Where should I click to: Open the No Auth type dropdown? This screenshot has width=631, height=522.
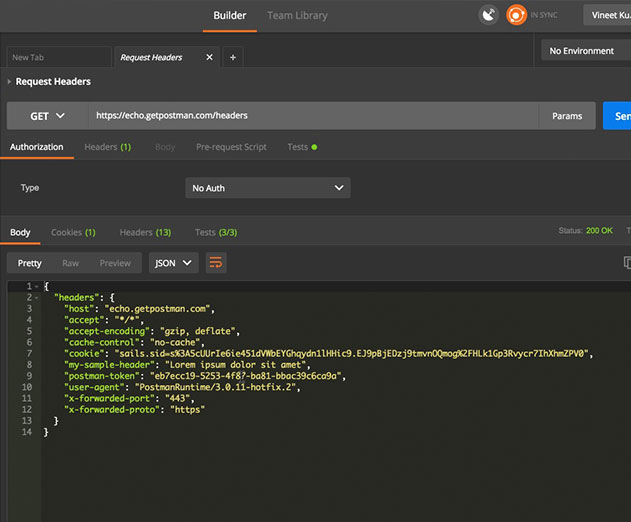[x=268, y=188]
